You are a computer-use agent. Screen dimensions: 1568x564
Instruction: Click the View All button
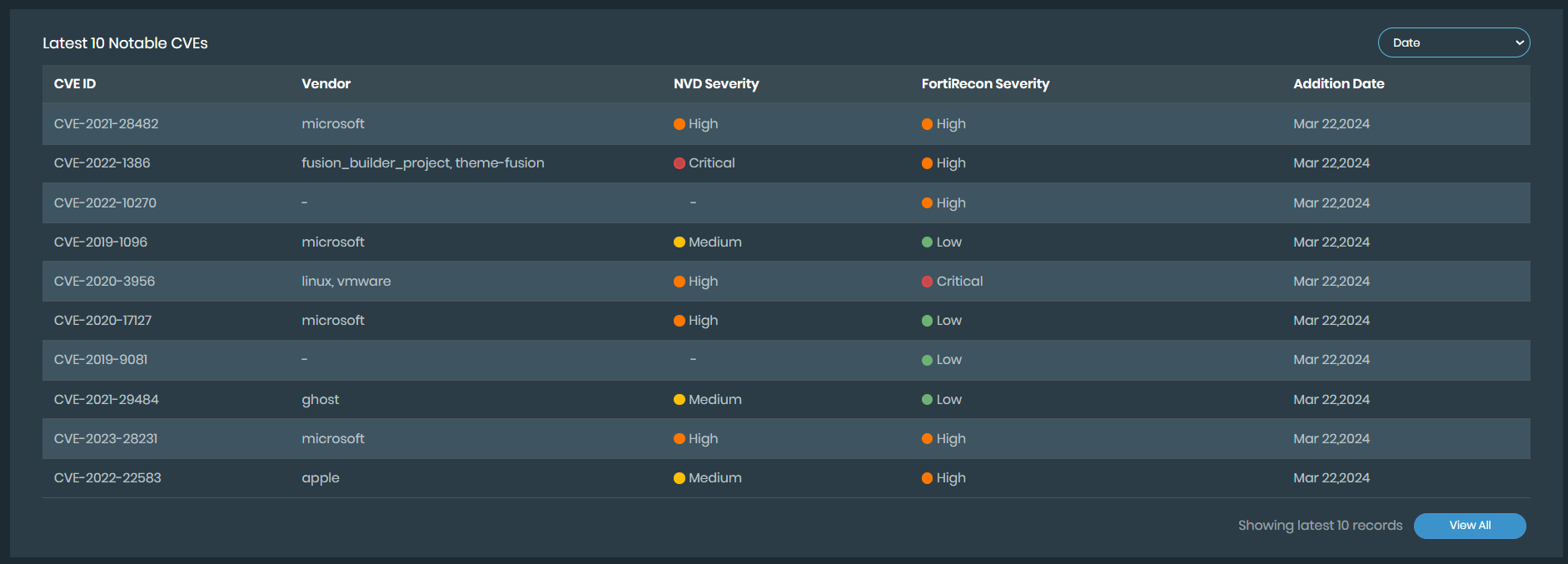coord(1470,526)
